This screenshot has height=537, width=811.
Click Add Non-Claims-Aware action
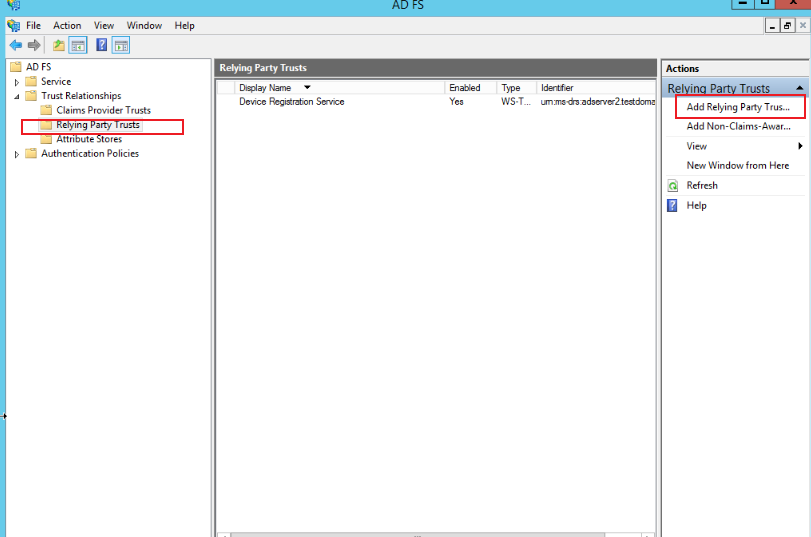(x=739, y=126)
